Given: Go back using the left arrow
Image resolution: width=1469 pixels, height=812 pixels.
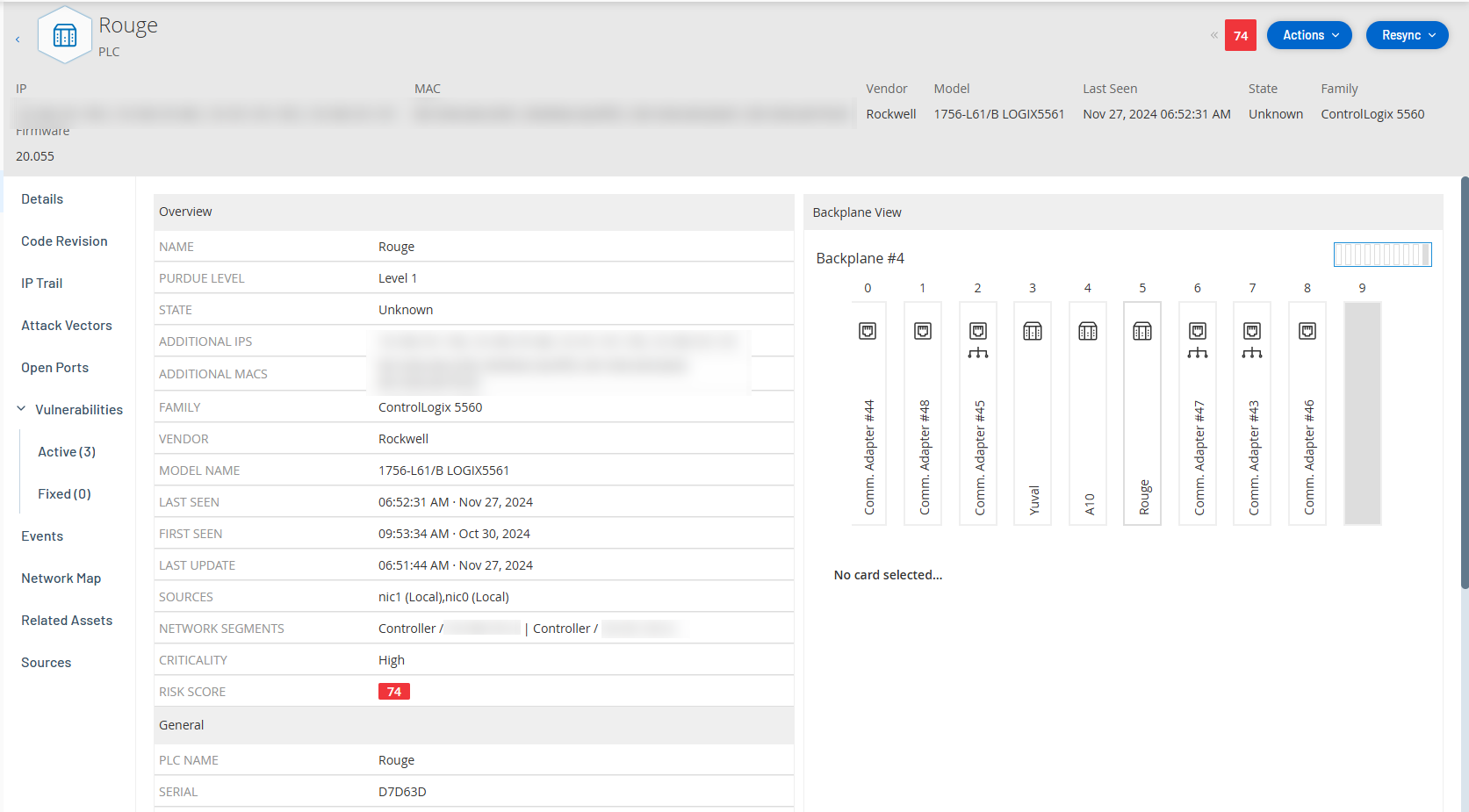Looking at the screenshot, I should (x=18, y=40).
